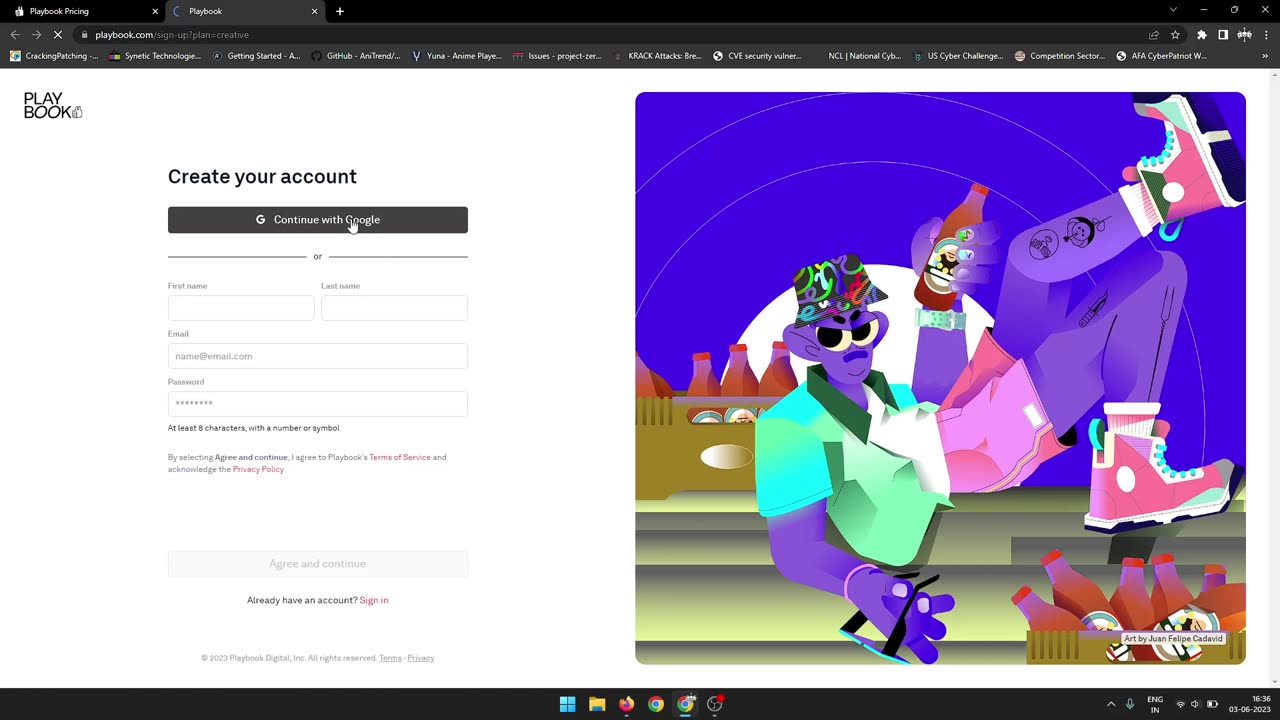Launch Firefox from the taskbar

pos(626,704)
